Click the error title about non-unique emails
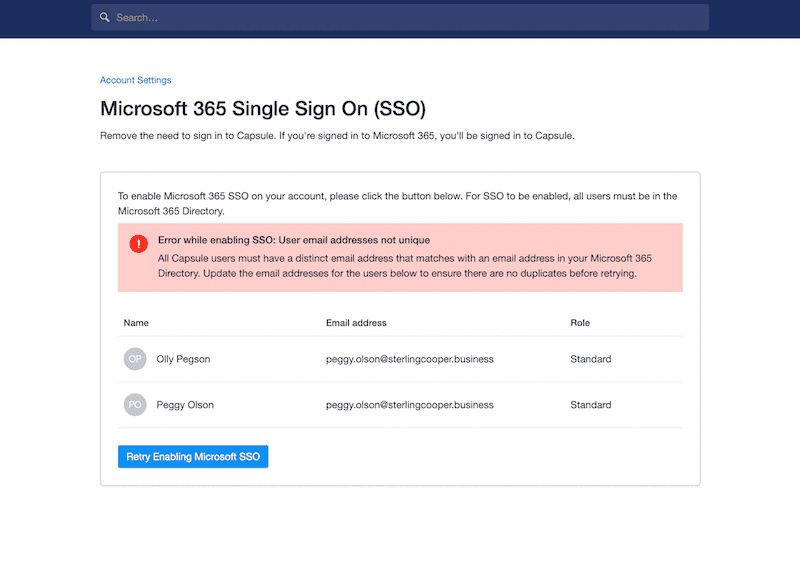800x562 pixels. click(x=294, y=240)
